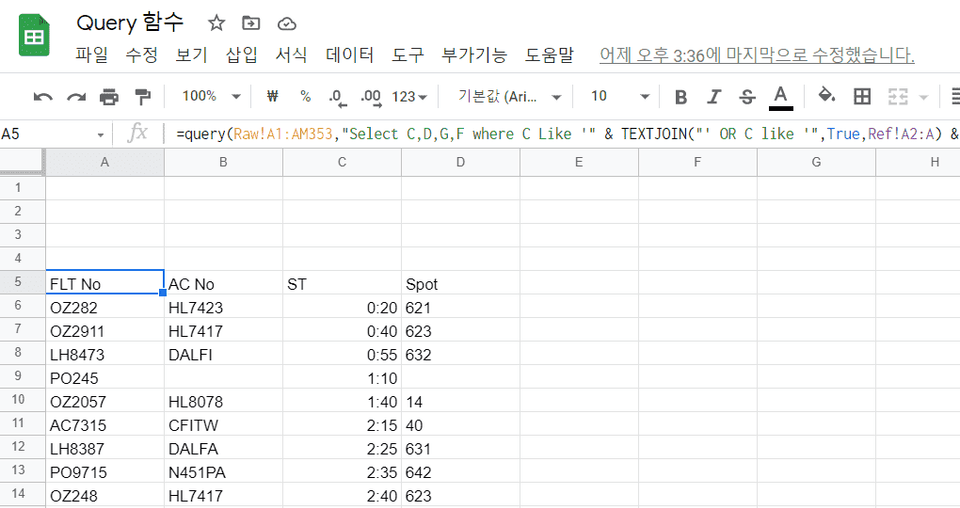Increase decimal places
This screenshot has height=508, width=960.
pyautogui.click(x=371, y=97)
